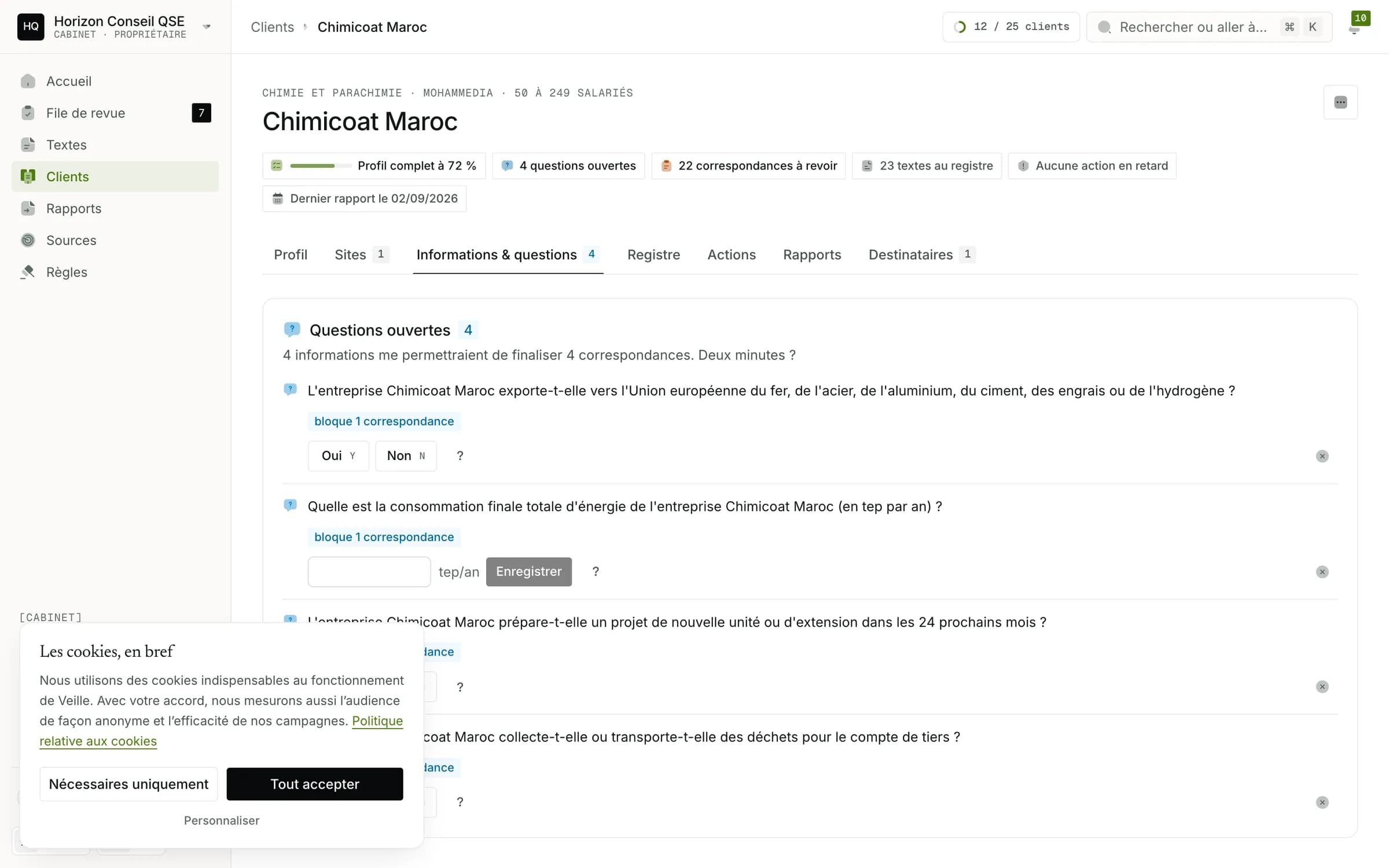Open the Destinataires tab
This screenshot has height=868, width=1389.
922,255
